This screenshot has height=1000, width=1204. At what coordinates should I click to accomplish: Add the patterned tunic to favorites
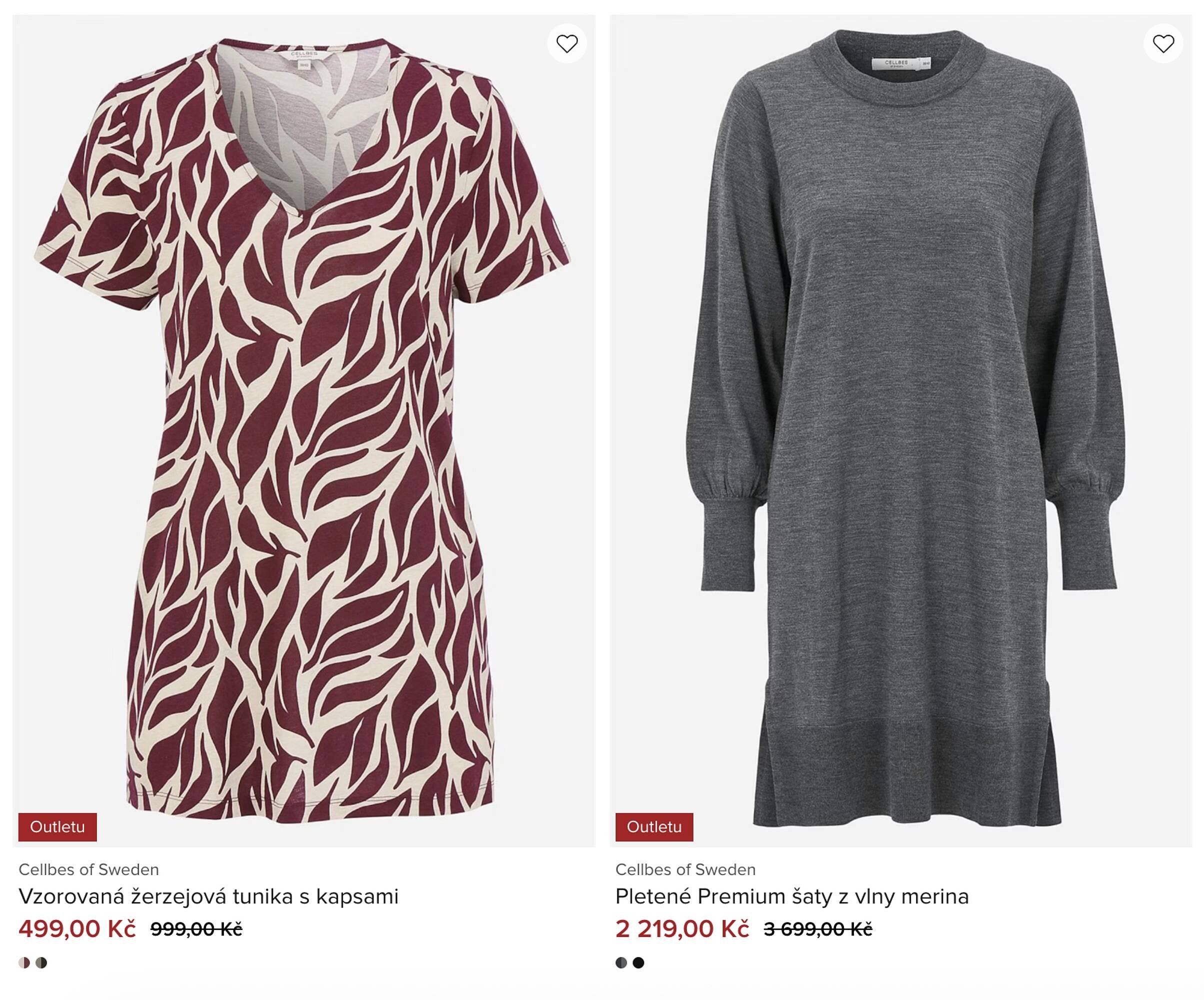566,43
